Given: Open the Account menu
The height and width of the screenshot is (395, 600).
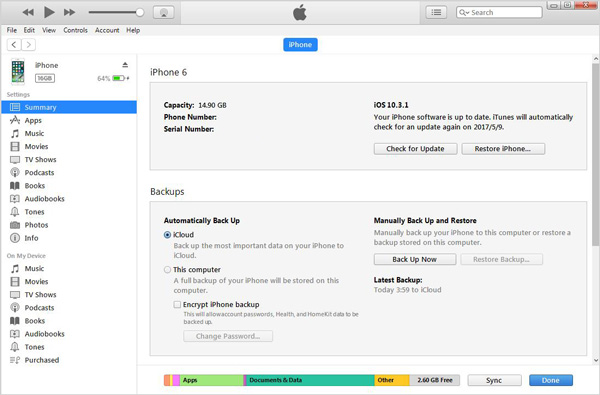Looking at the screenshot, I should pos(107,30).
